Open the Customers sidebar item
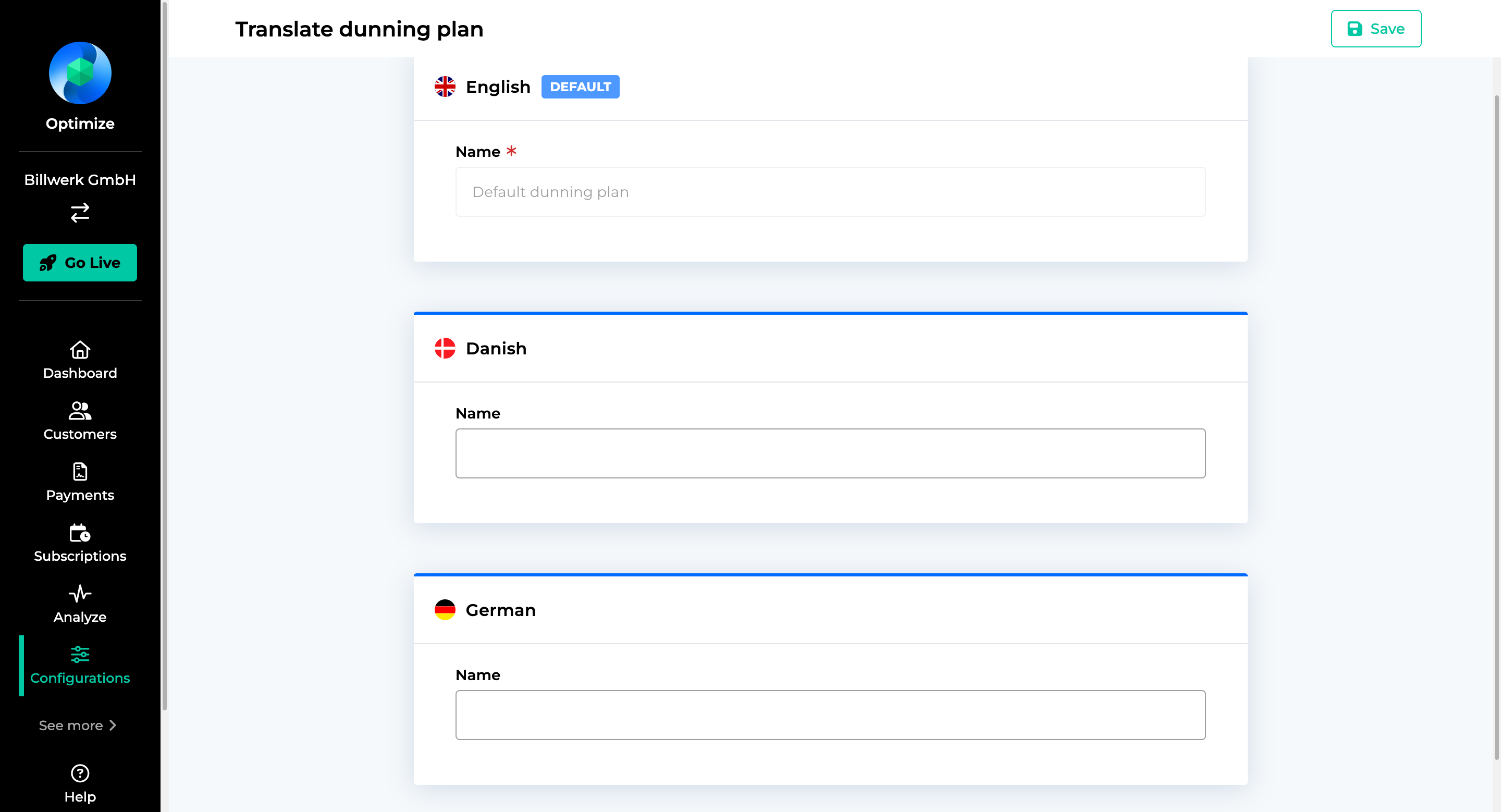 coord(80,422)
